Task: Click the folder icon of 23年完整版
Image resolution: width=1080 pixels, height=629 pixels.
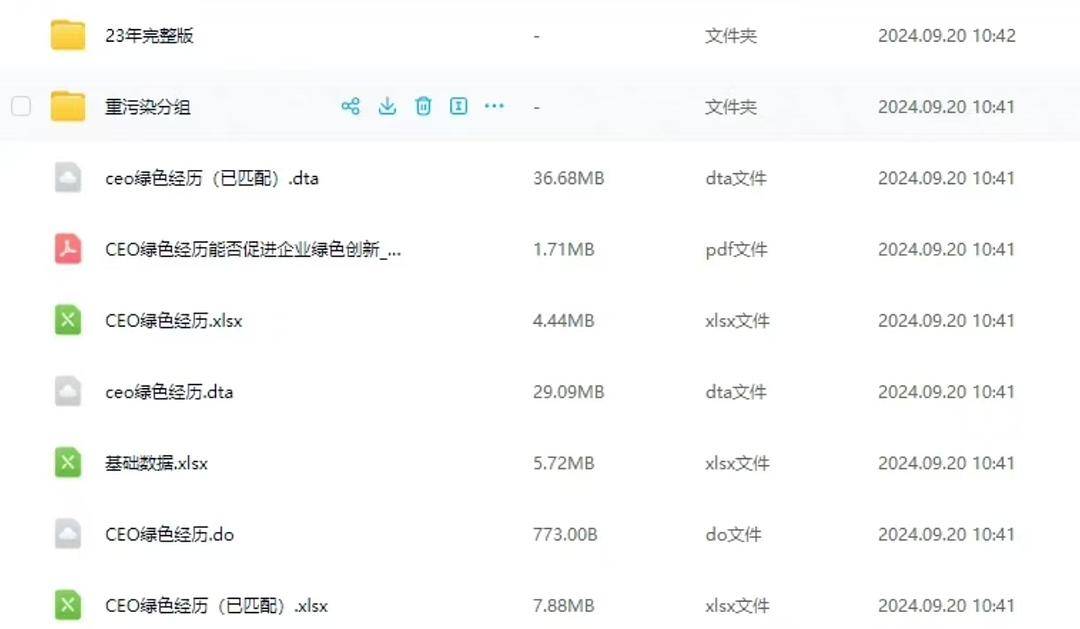Action: pyautogui.click(x=66, y=35)
